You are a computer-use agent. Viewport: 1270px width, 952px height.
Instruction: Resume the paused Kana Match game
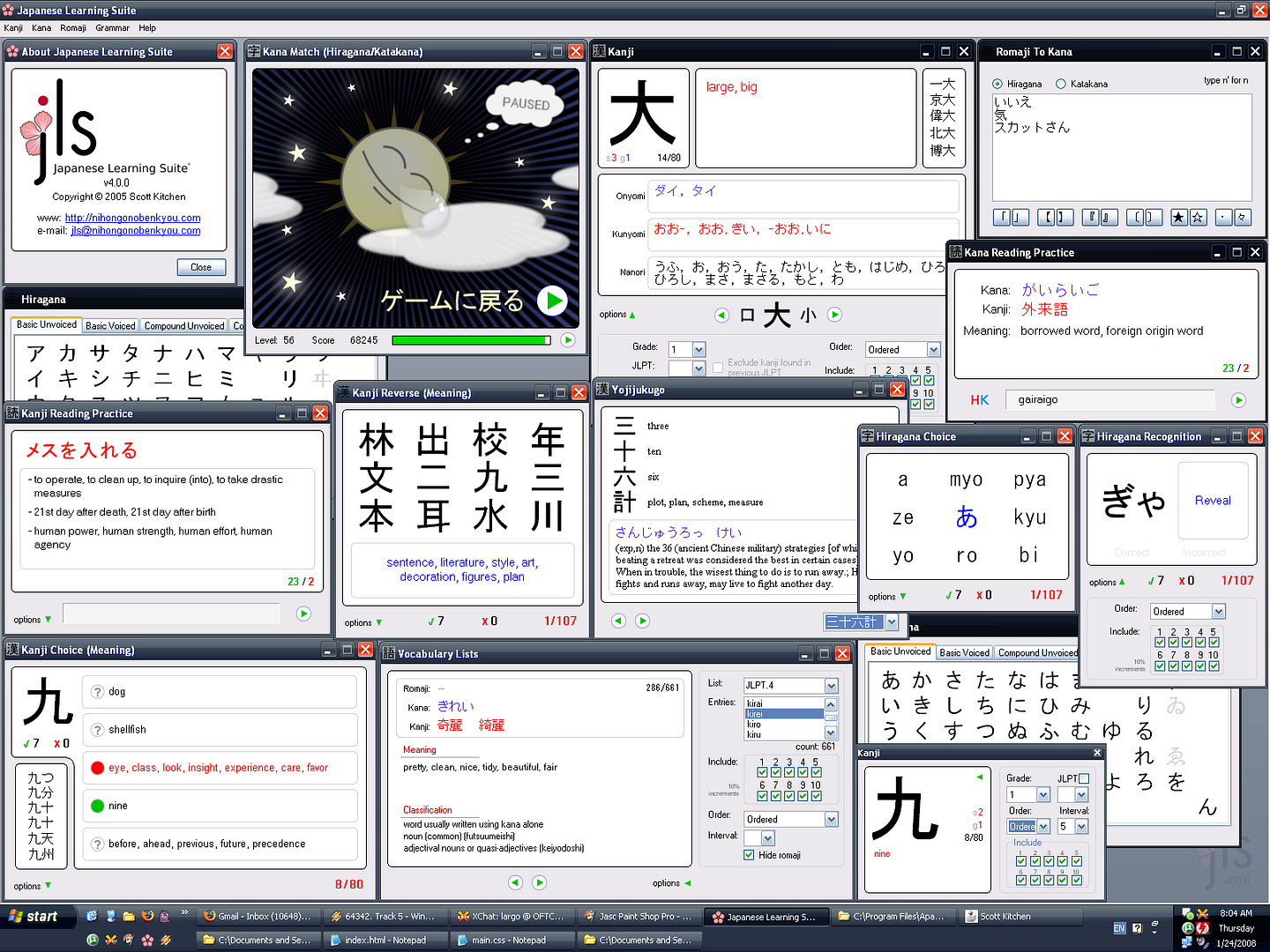(x=552, y=301)
